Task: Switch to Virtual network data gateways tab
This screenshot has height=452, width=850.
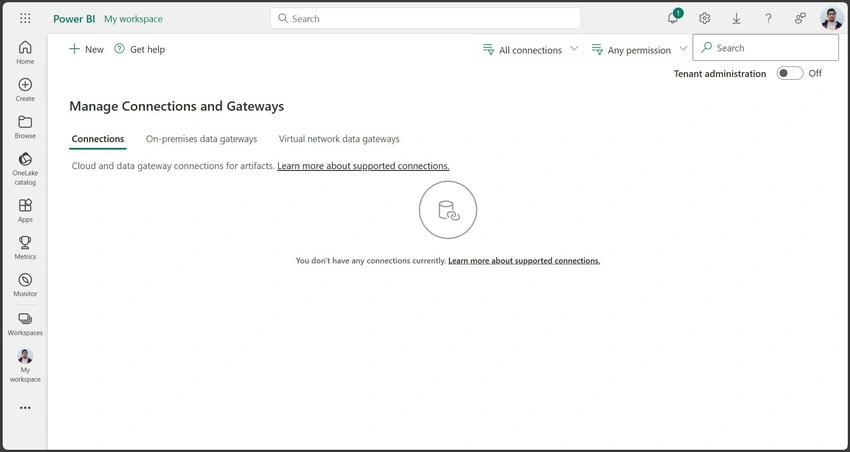Action: coord(339,139)
